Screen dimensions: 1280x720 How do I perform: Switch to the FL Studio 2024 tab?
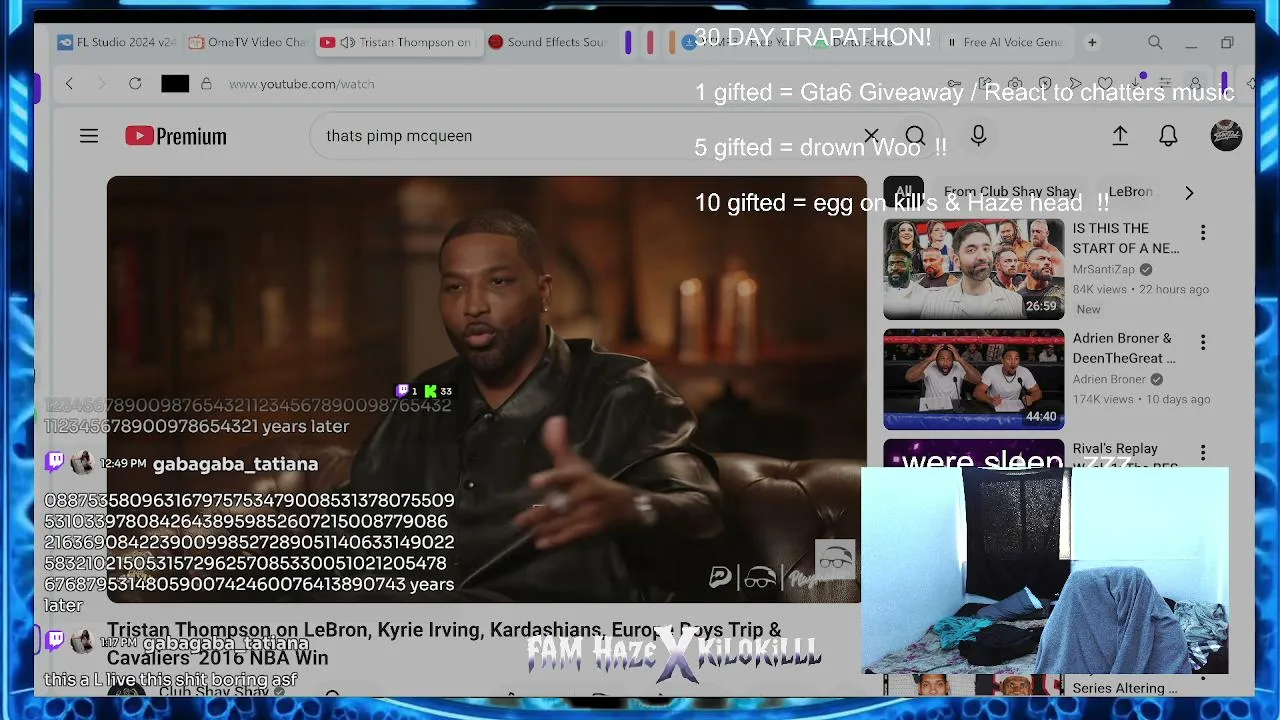point(117,43)
